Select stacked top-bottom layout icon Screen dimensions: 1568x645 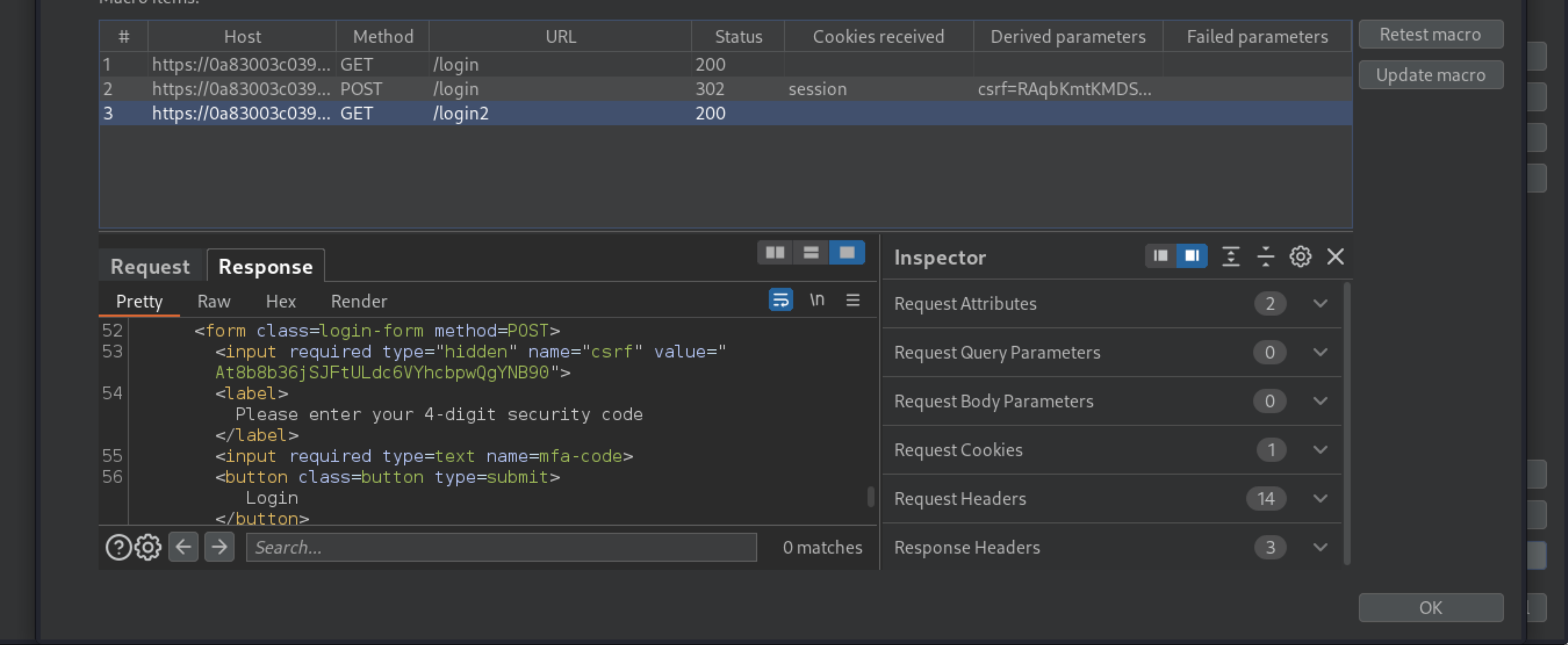[811, 252]
